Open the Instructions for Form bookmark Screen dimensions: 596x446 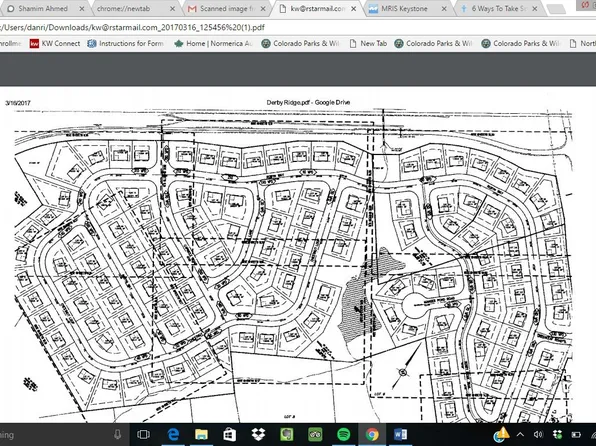pyautogui.click(x=126, y=43)
